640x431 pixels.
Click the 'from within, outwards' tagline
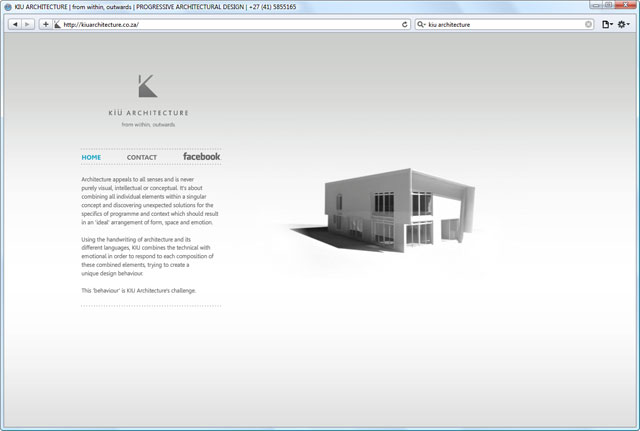[x=148, y=124]
